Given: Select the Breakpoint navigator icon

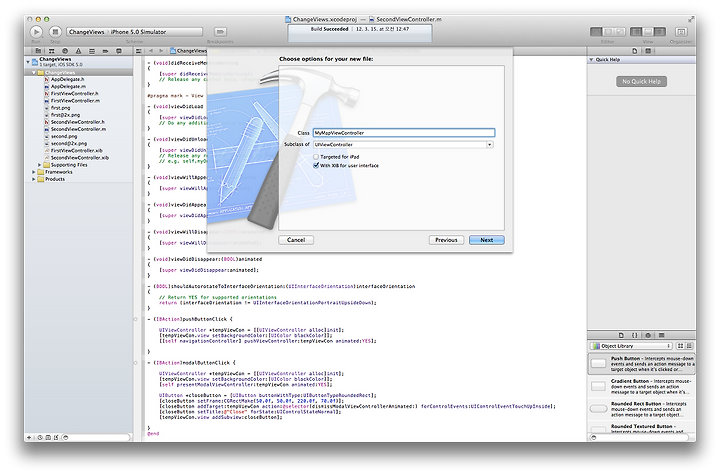Looking at the screenshot, I should click(105, 51).
